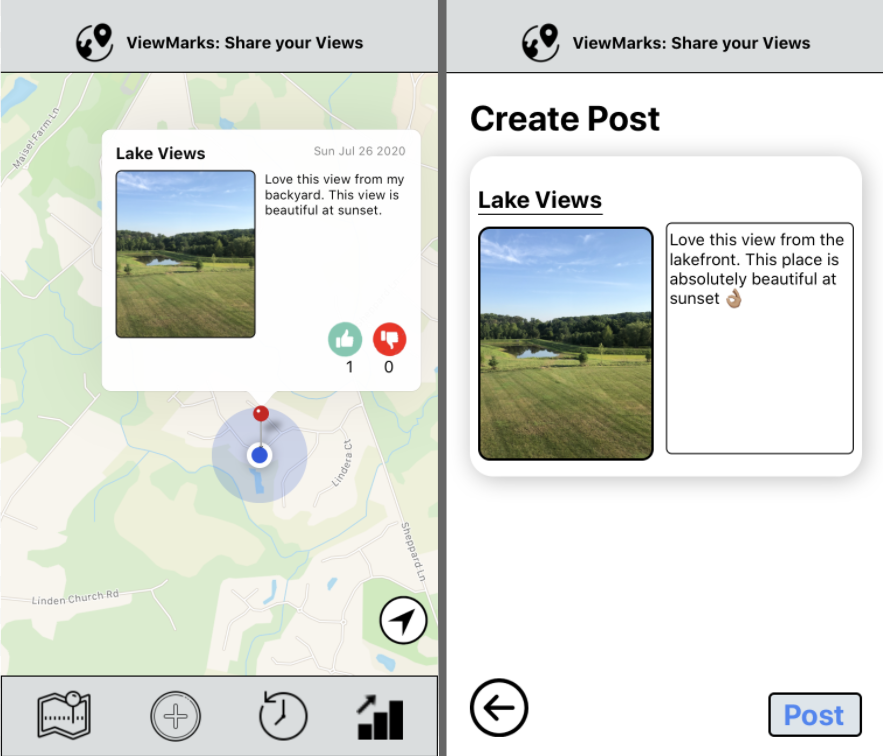Tap the thumbs-up like button
This screenshot has height=756, width=883.
[345, 339]
